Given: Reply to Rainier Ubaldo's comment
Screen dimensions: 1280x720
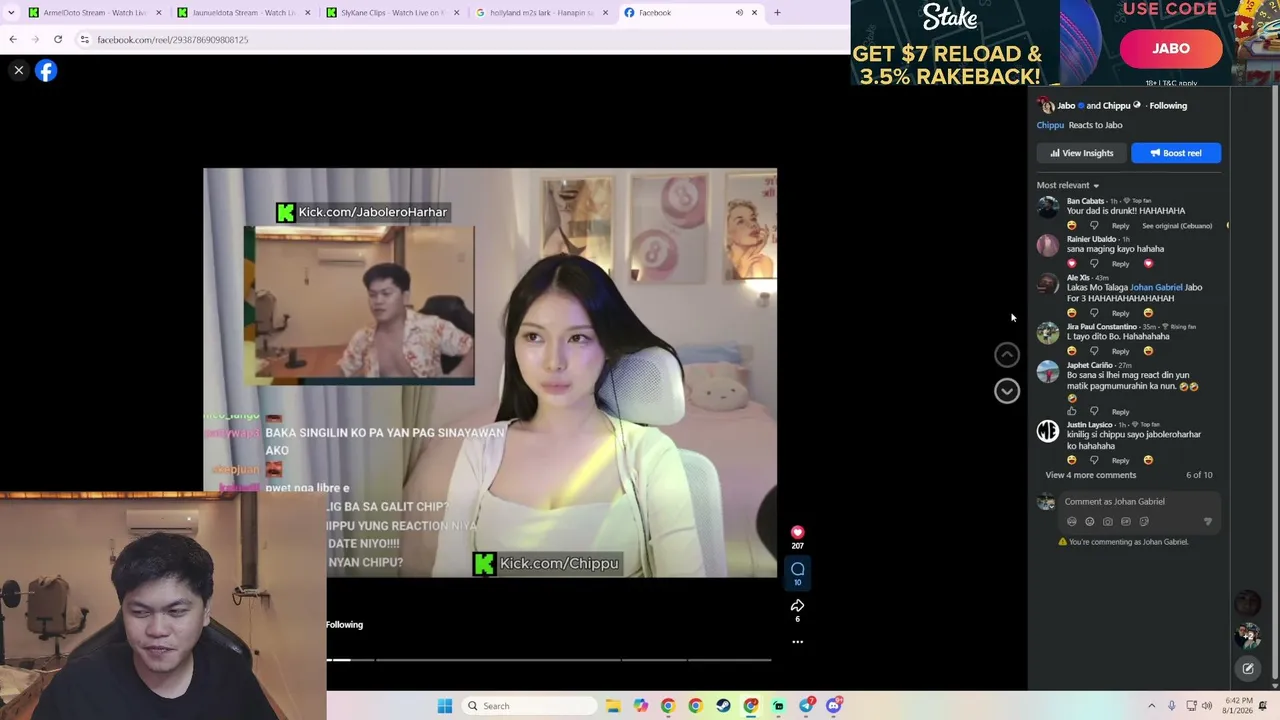Looking at the screenshot, I should point(1120,264).
